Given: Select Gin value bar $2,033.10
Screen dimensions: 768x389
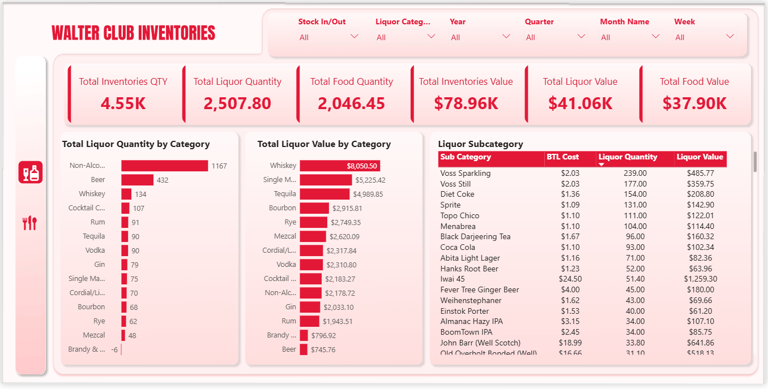Looking at the screenshot, I should 310,307.
